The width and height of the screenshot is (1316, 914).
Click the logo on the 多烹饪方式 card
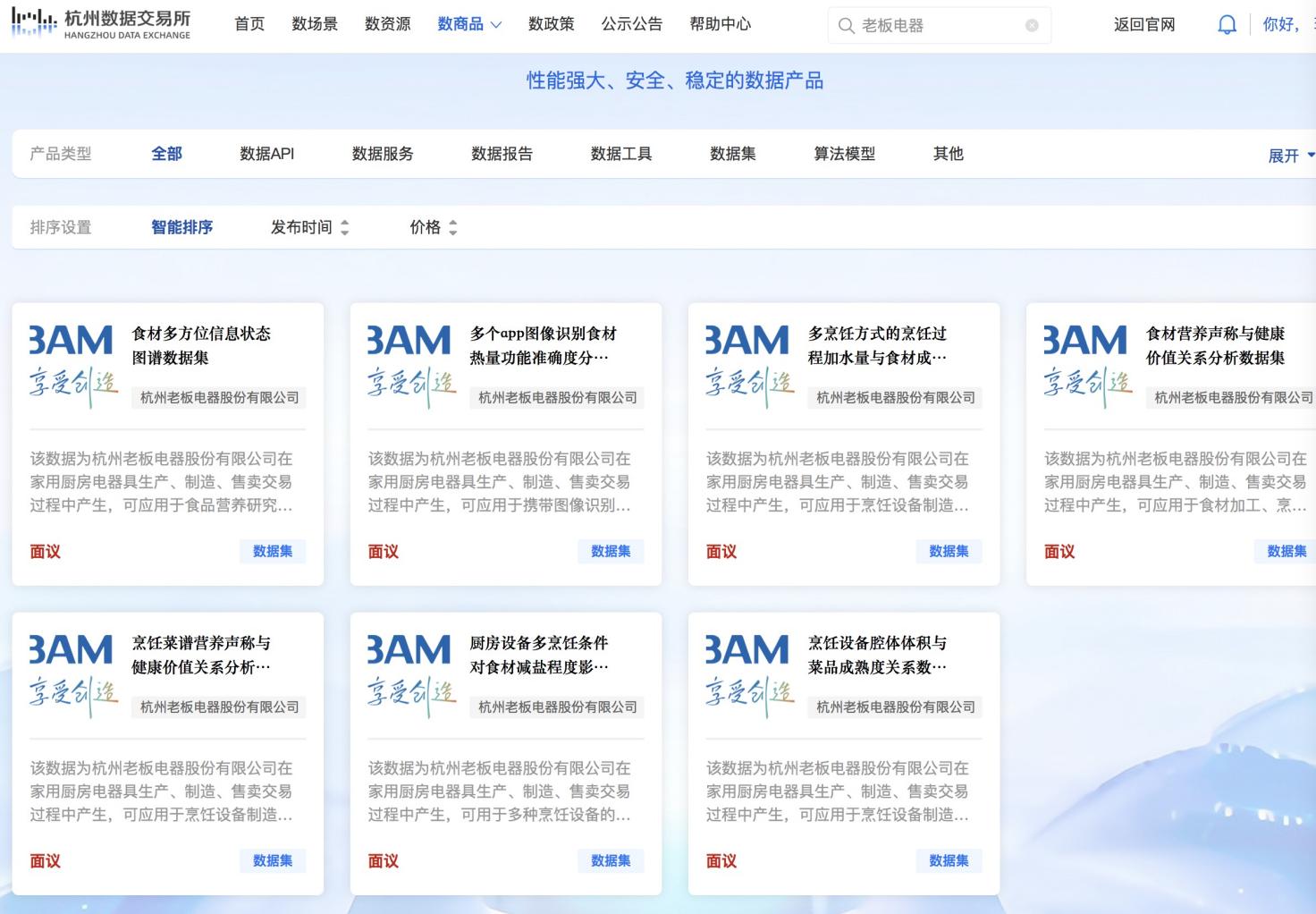pyautogui.click(x=749, y=367)
